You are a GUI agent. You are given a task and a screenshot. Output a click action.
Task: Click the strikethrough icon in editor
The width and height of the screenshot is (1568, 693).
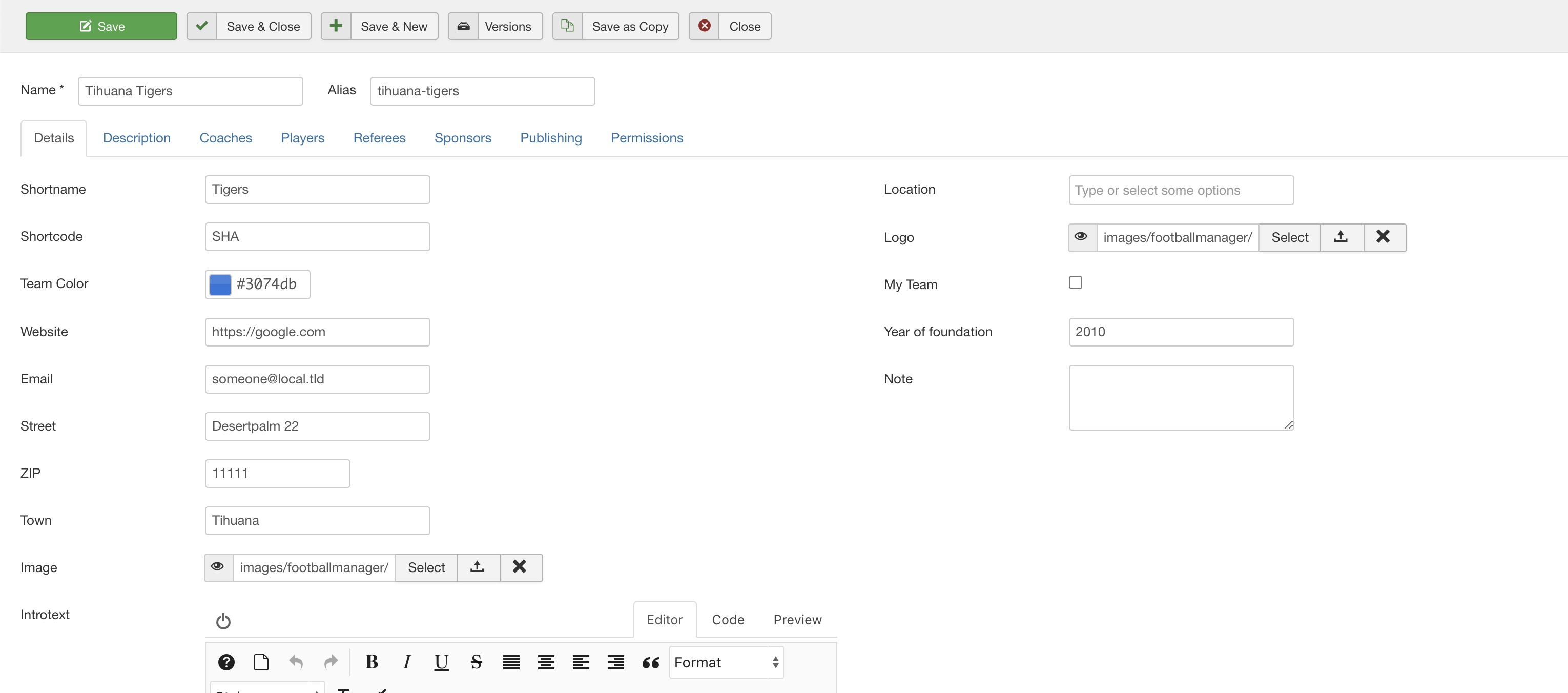pyautogui.click(x=476, y=662)
